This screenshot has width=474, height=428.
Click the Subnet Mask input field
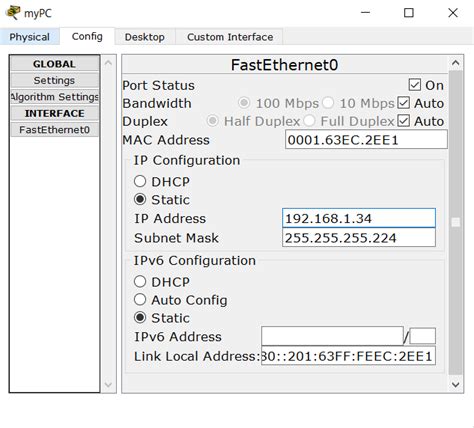tap(359, 238)
